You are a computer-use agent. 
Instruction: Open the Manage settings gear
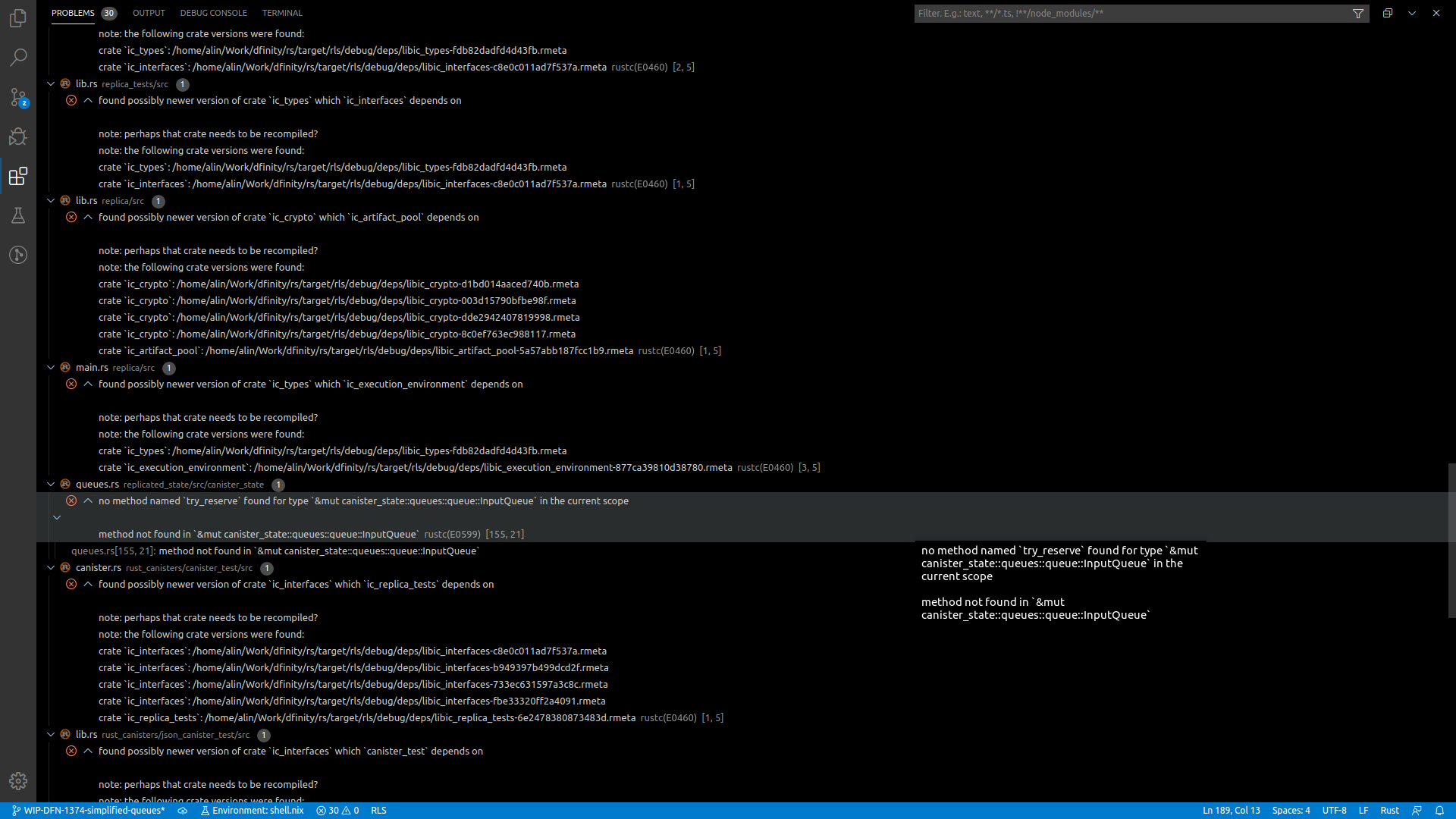18,781
